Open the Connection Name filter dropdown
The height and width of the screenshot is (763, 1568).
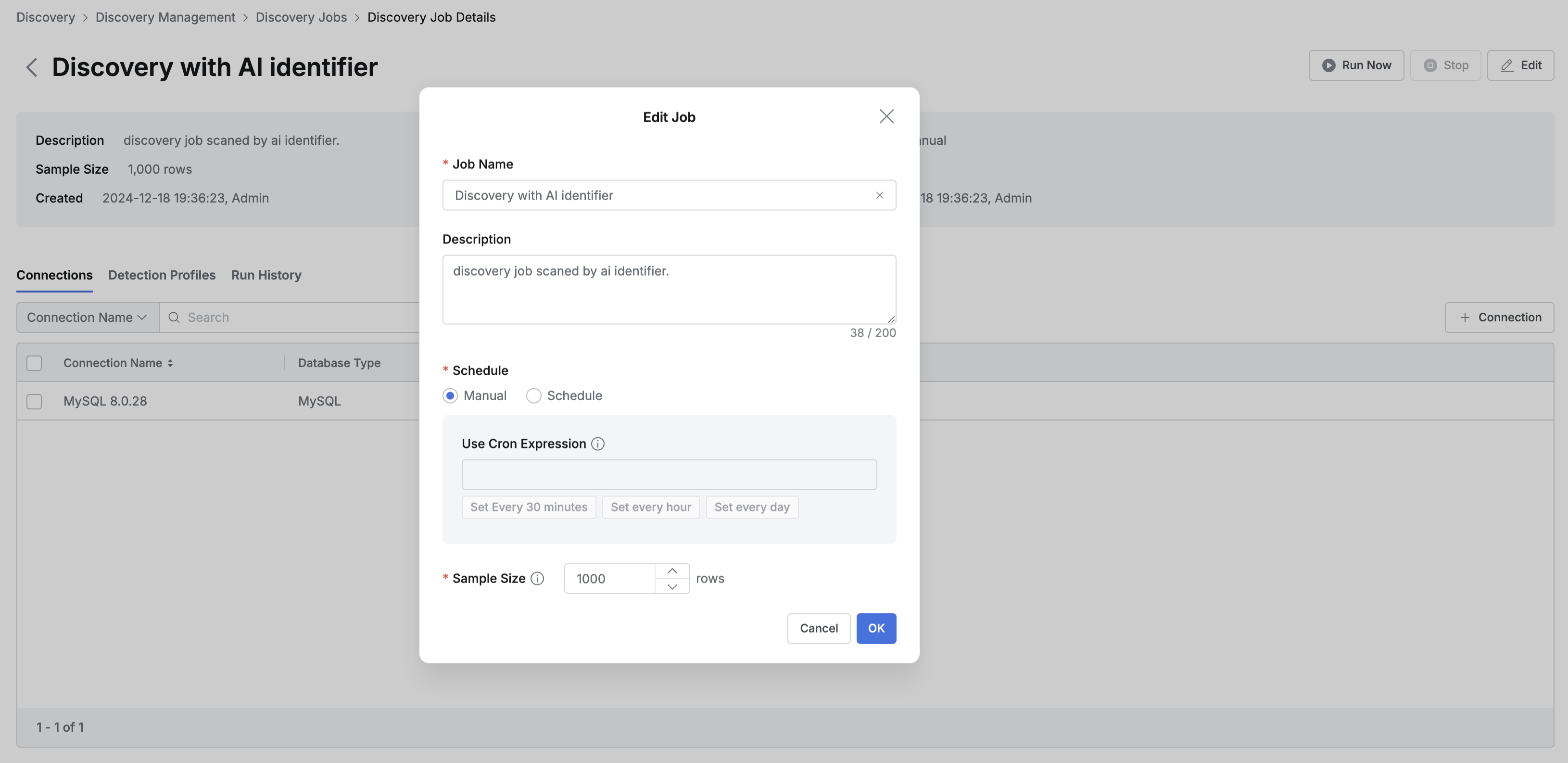coord(87,317)
